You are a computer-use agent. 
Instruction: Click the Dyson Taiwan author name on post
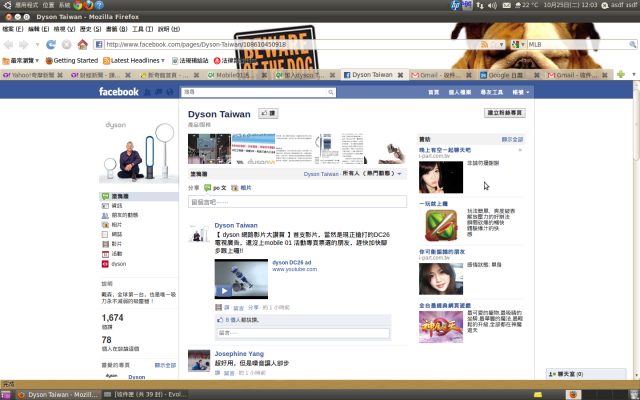pyautogui.click(x=236, y=225)
